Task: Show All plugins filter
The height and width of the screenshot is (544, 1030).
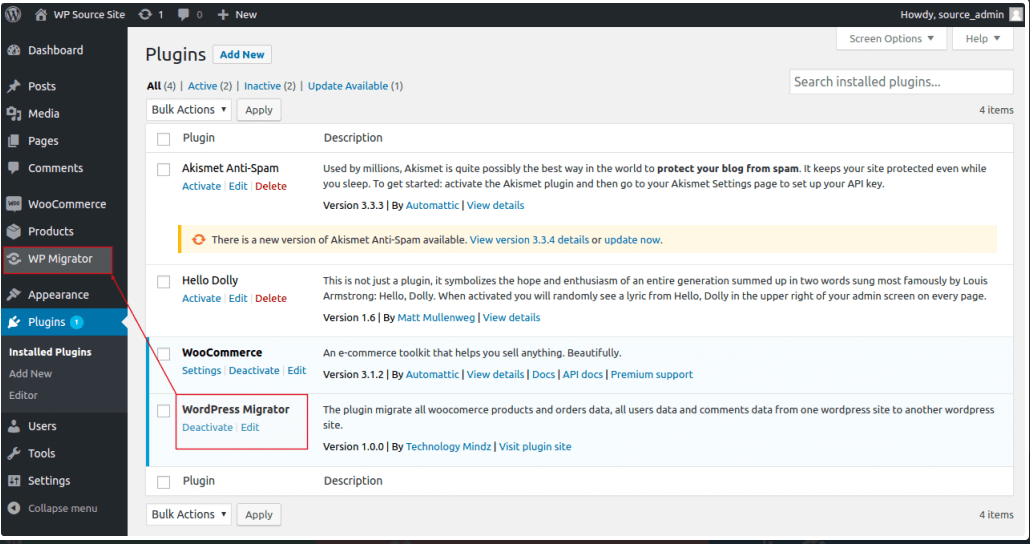Action: click(154, 86)
